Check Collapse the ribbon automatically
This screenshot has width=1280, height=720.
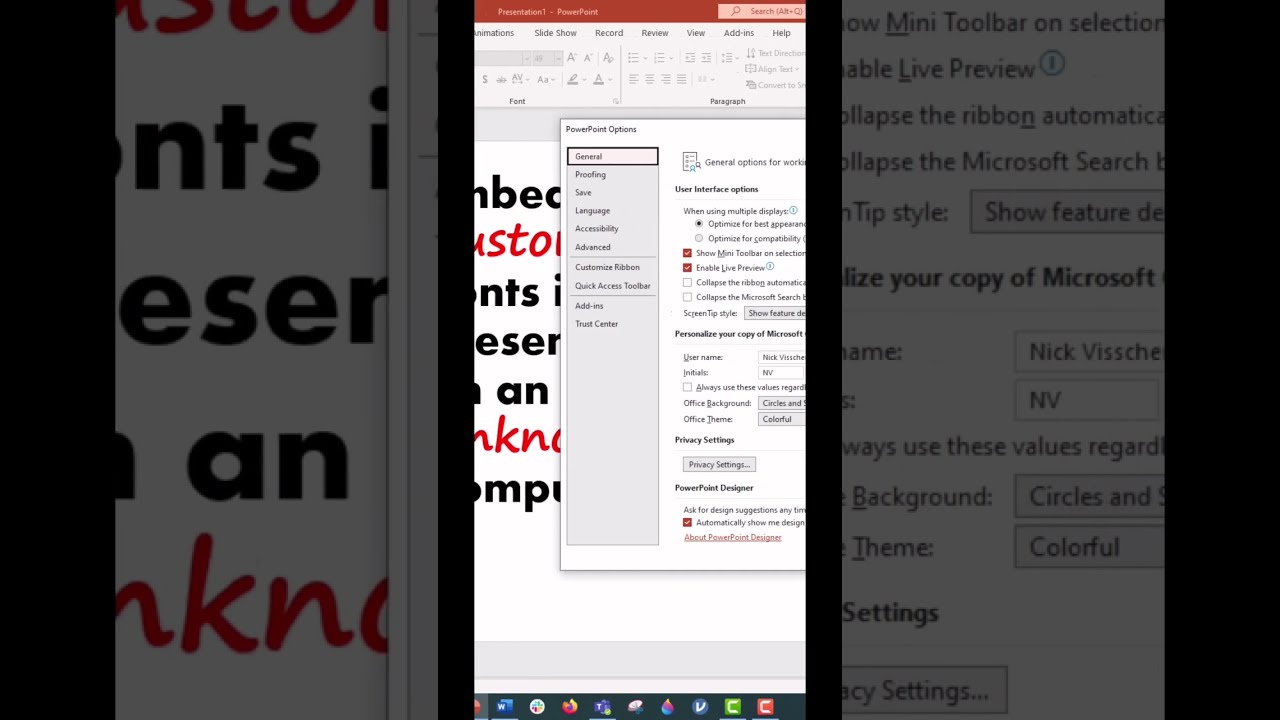point(687,283)
